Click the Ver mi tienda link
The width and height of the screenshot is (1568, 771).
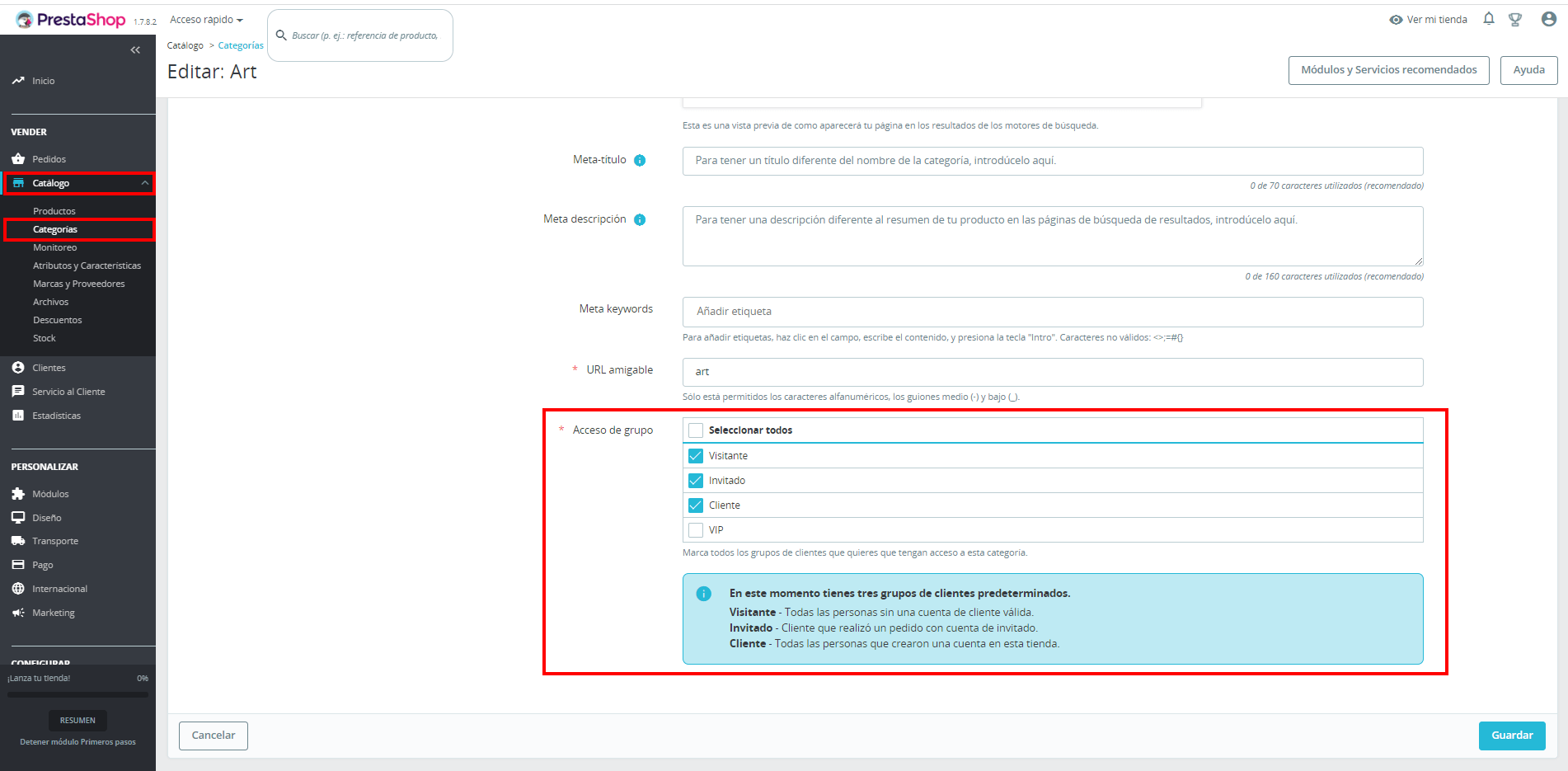tap(1437, 20)
